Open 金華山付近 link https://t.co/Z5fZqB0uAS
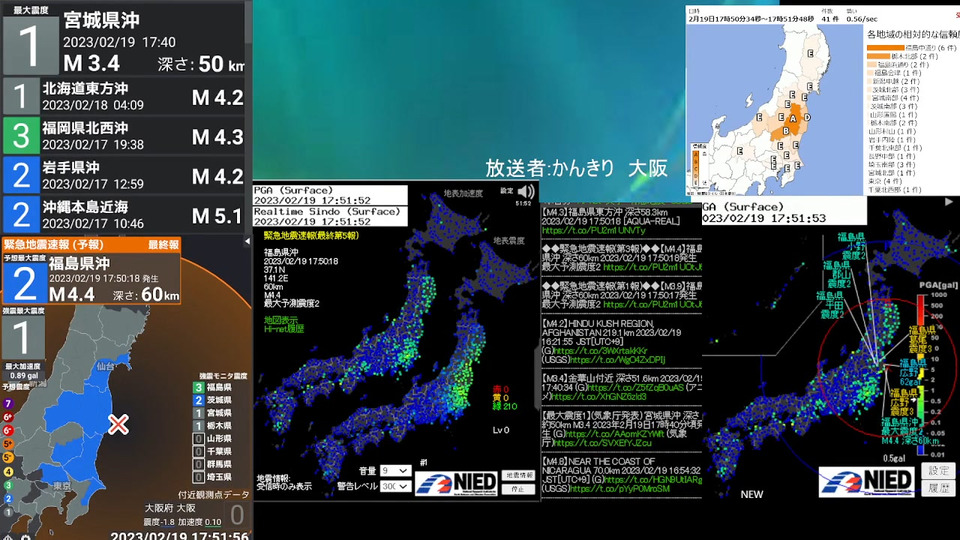This screenshot has width=960, height=540. coord(635,388)
